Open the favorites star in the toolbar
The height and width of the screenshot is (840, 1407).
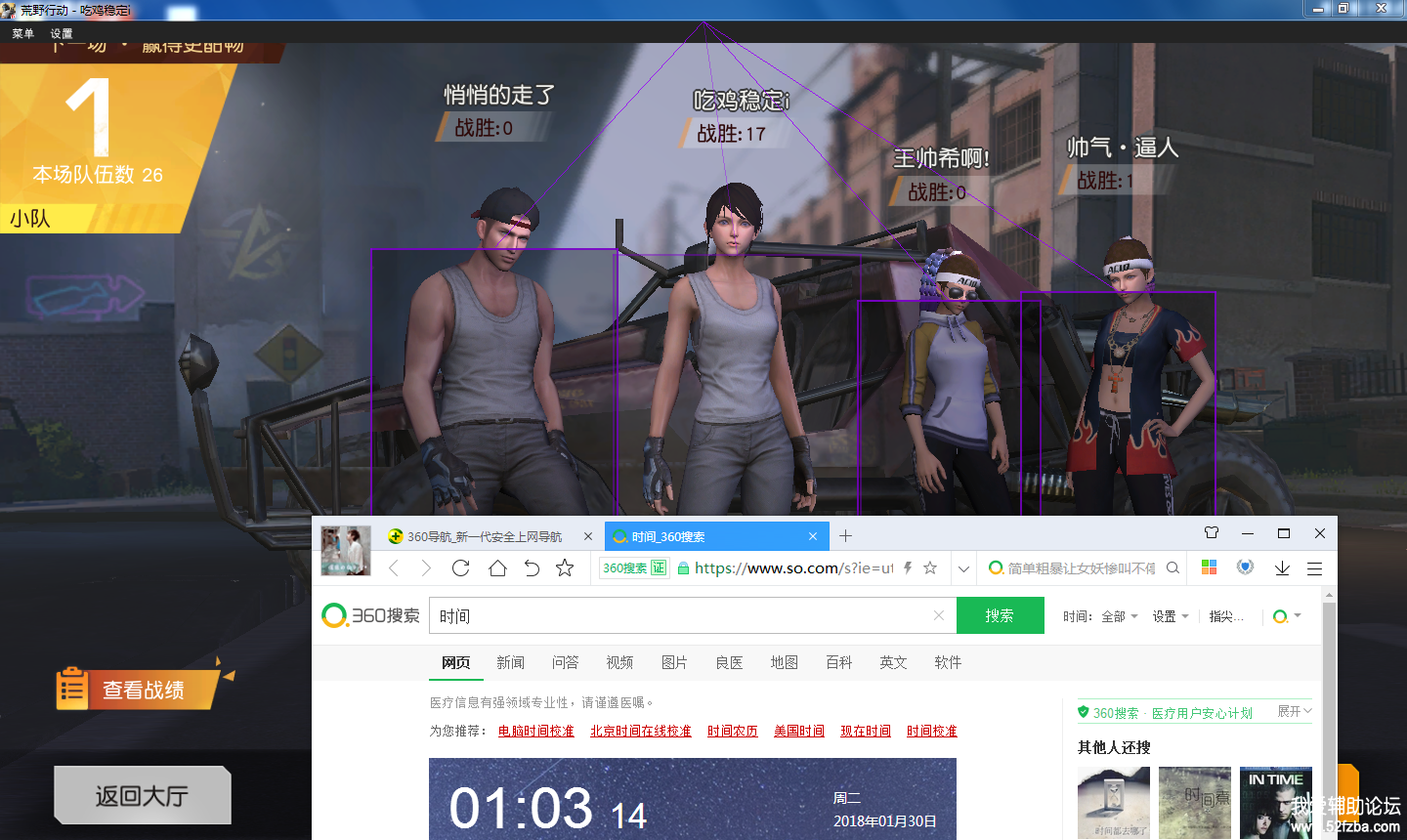click(x=565, y=567)
